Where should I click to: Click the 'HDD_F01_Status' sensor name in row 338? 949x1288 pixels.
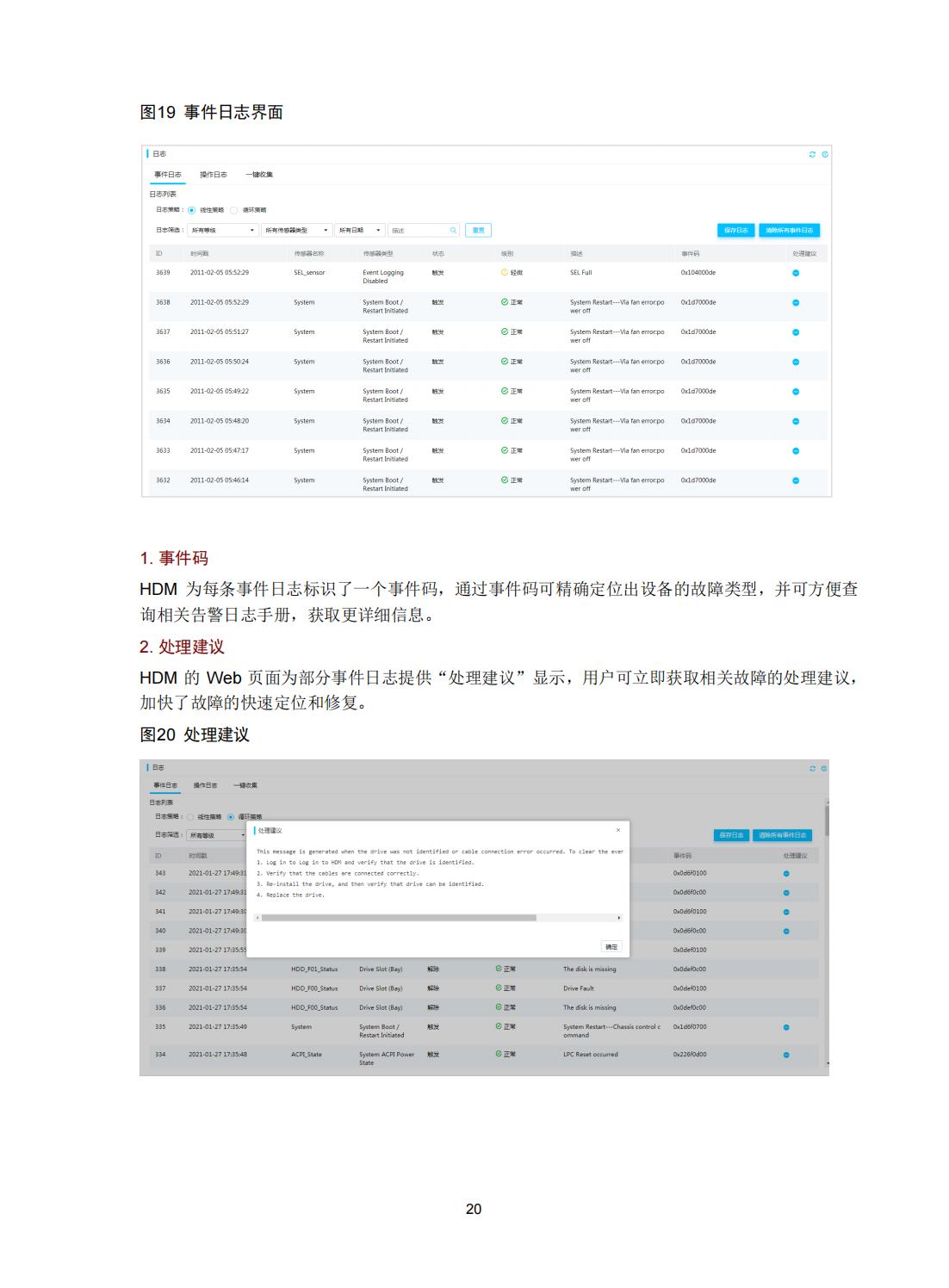pyautogui.click(x=314, y=969)
